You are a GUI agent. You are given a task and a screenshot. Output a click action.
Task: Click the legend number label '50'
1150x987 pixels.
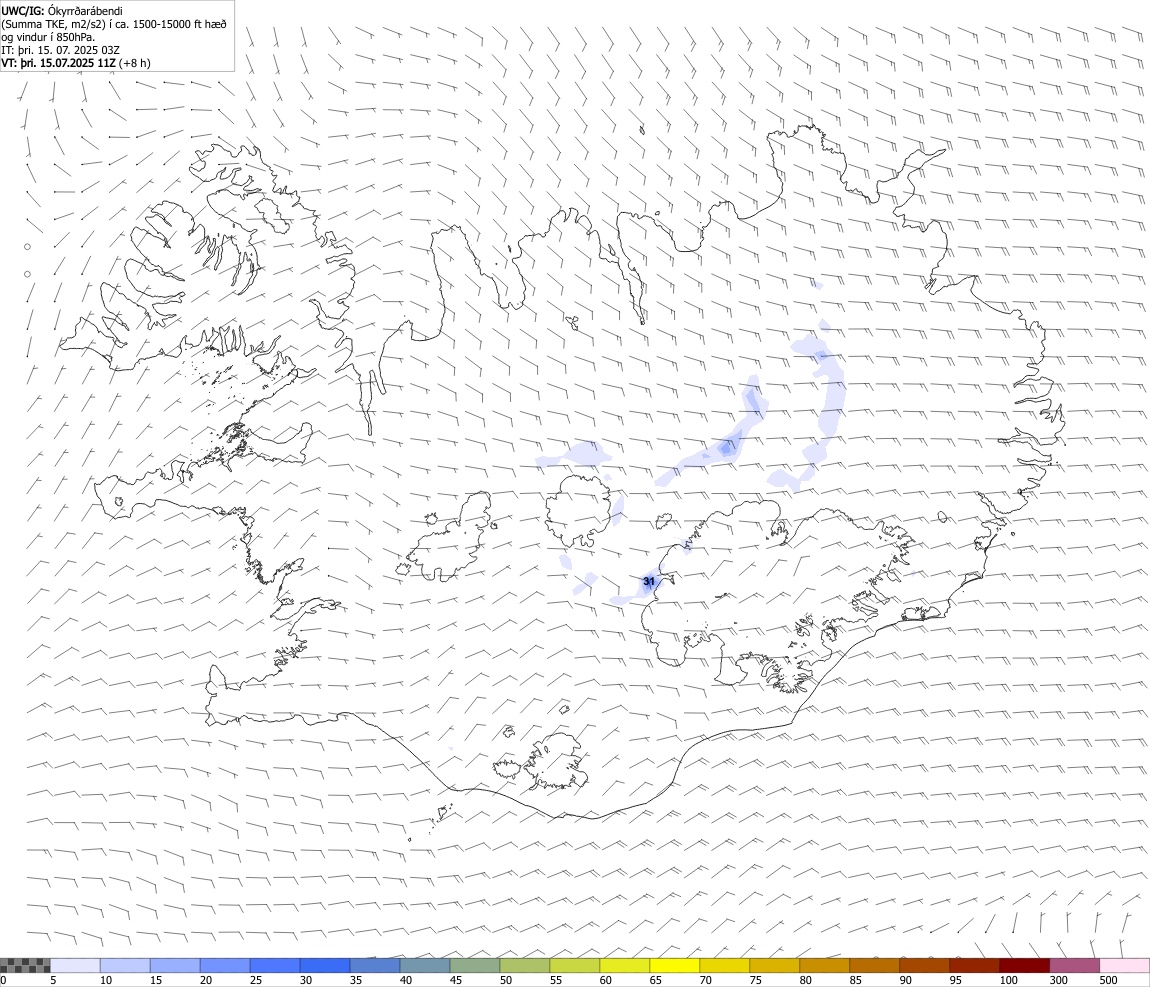pos(506,980)
